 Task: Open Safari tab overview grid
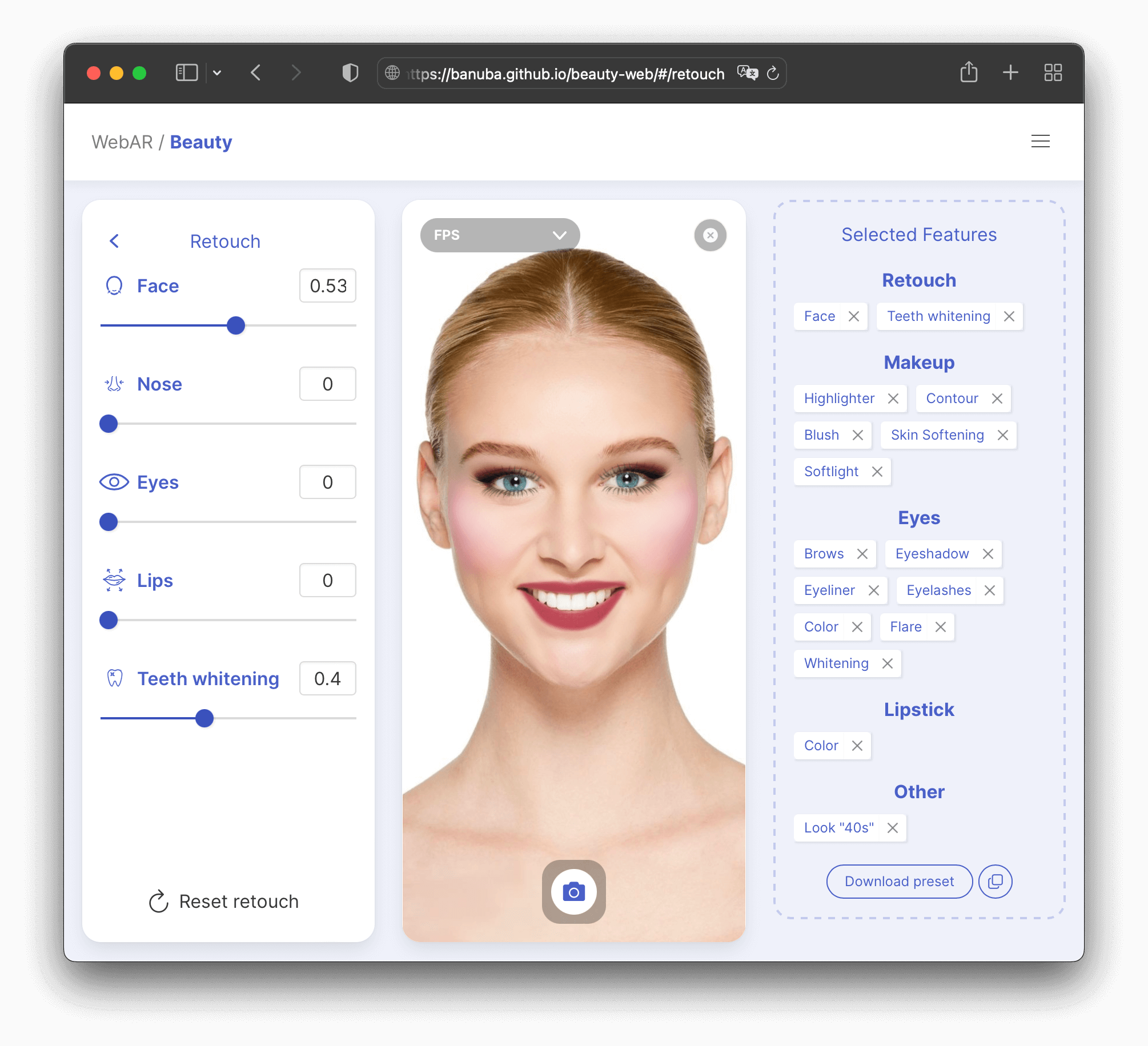coord(1053,73)
